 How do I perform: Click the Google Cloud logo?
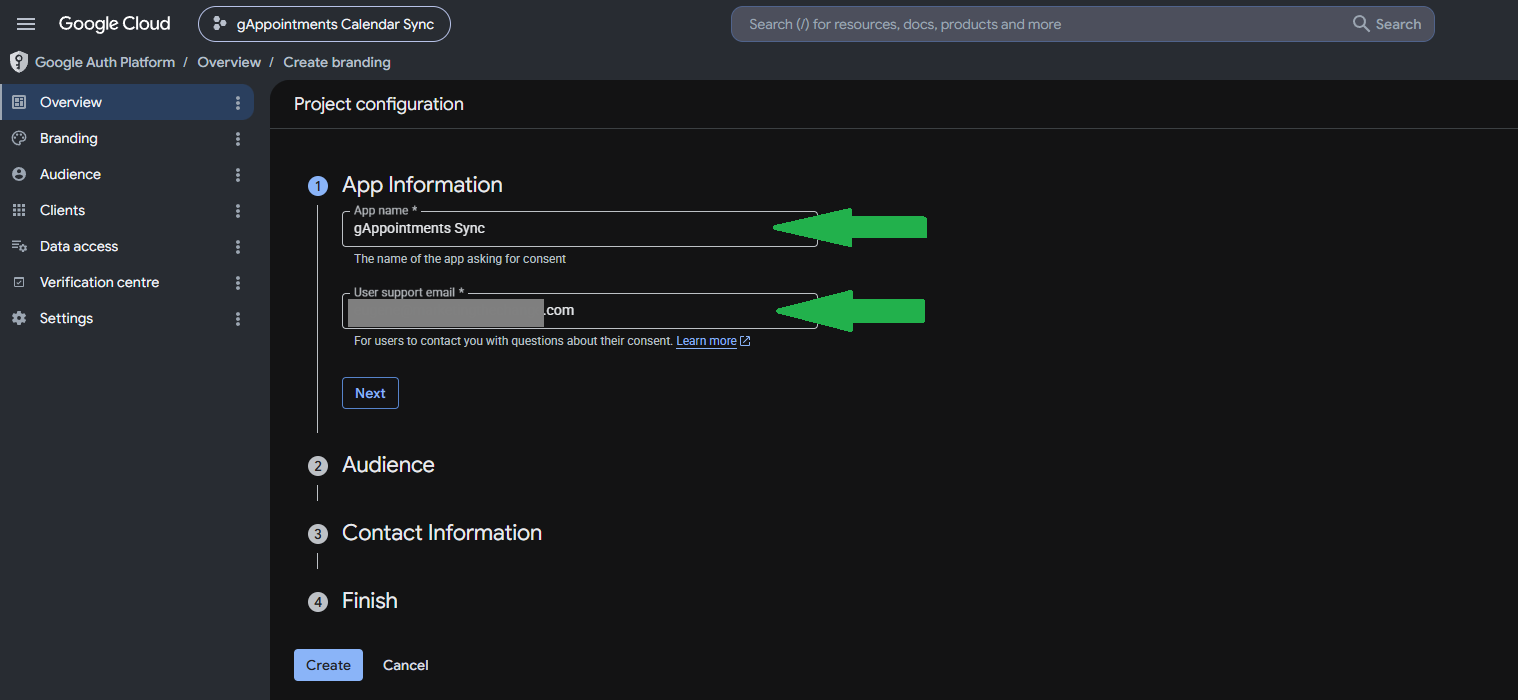pyautogui.click(x=114, y=24)
